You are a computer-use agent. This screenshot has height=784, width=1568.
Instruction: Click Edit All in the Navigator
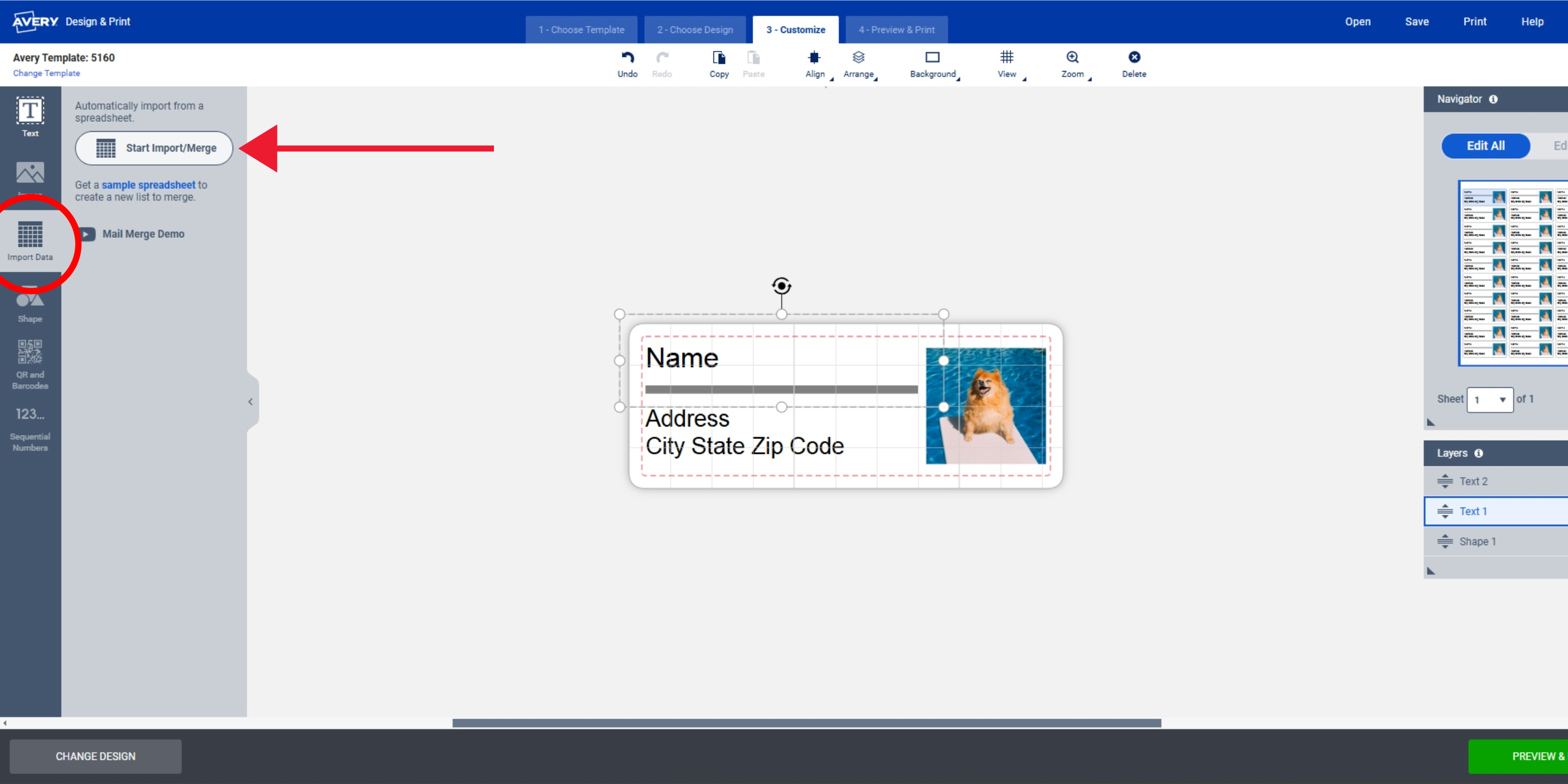coord(1485,146)
